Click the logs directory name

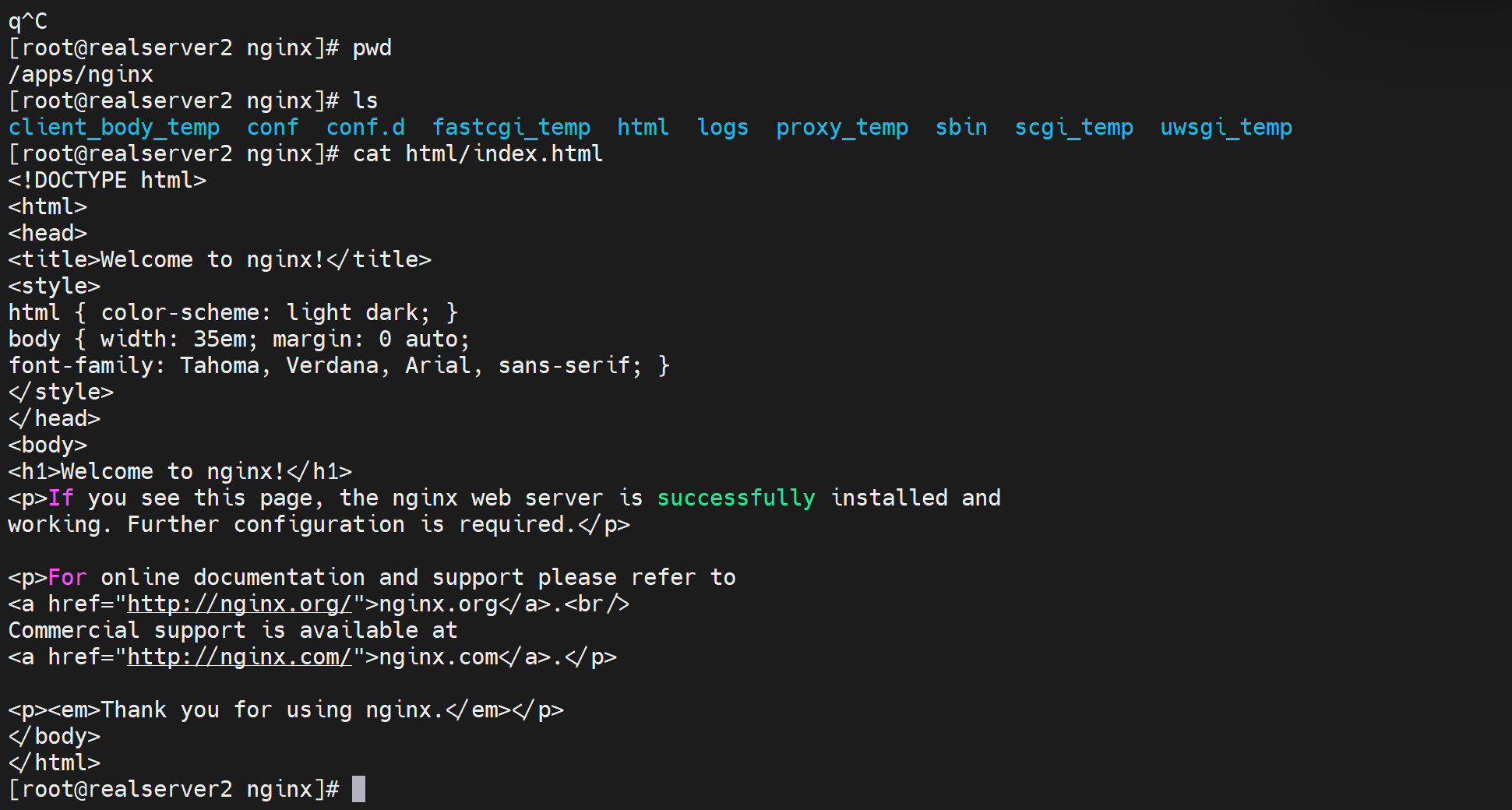[x=722, y=128]
